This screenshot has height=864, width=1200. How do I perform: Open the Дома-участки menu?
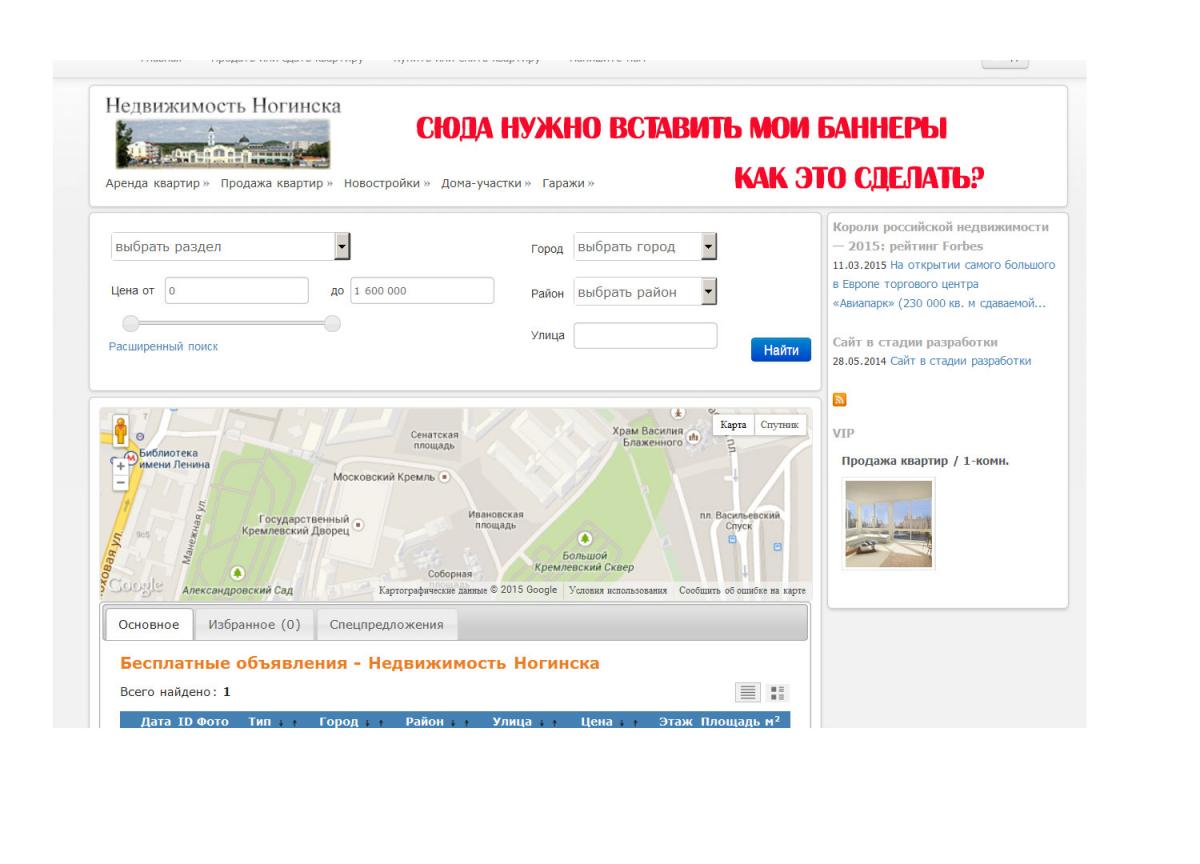pos(487,183)
